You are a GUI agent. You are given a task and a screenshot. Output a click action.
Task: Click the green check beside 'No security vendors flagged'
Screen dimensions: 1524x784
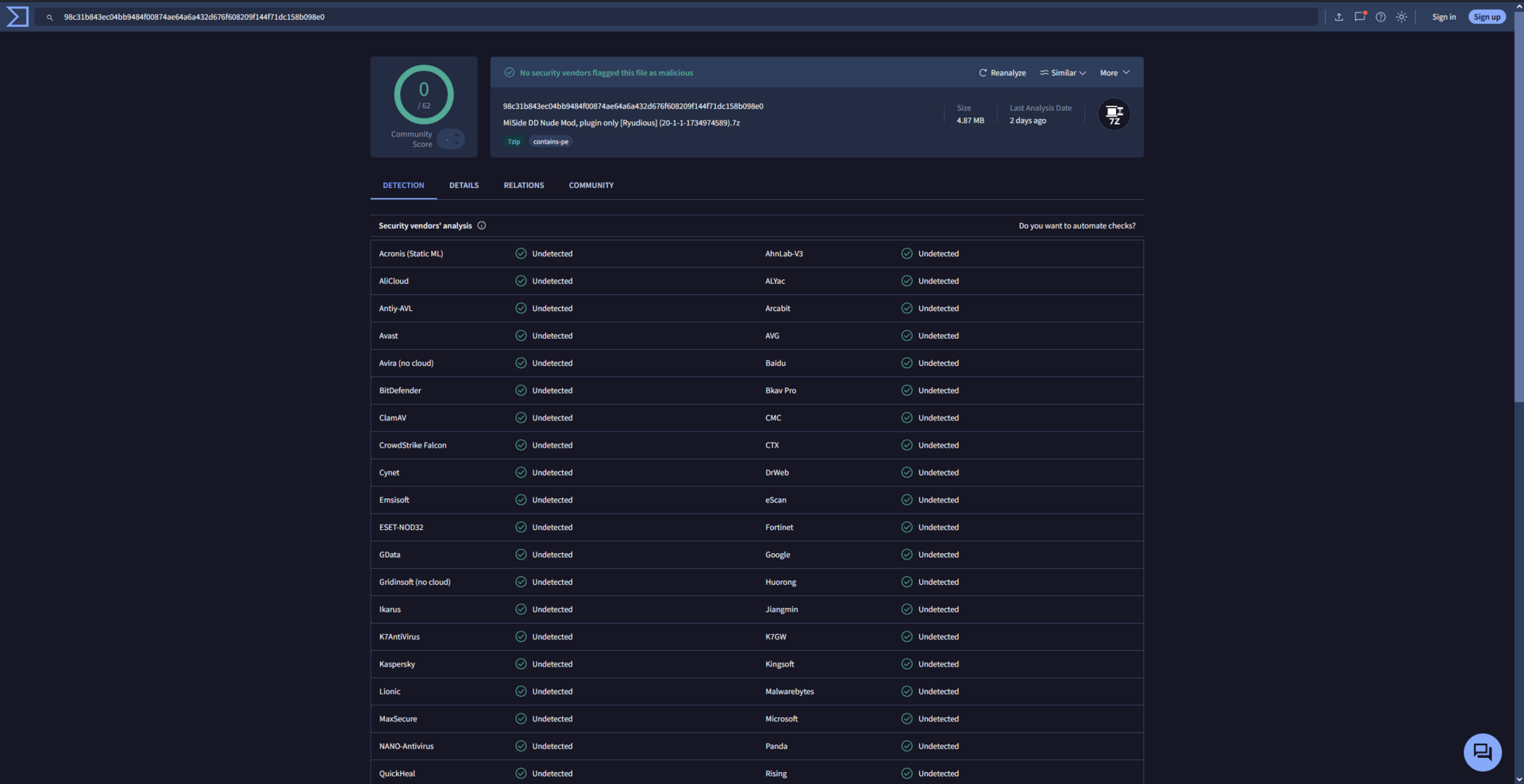(510, 72)
